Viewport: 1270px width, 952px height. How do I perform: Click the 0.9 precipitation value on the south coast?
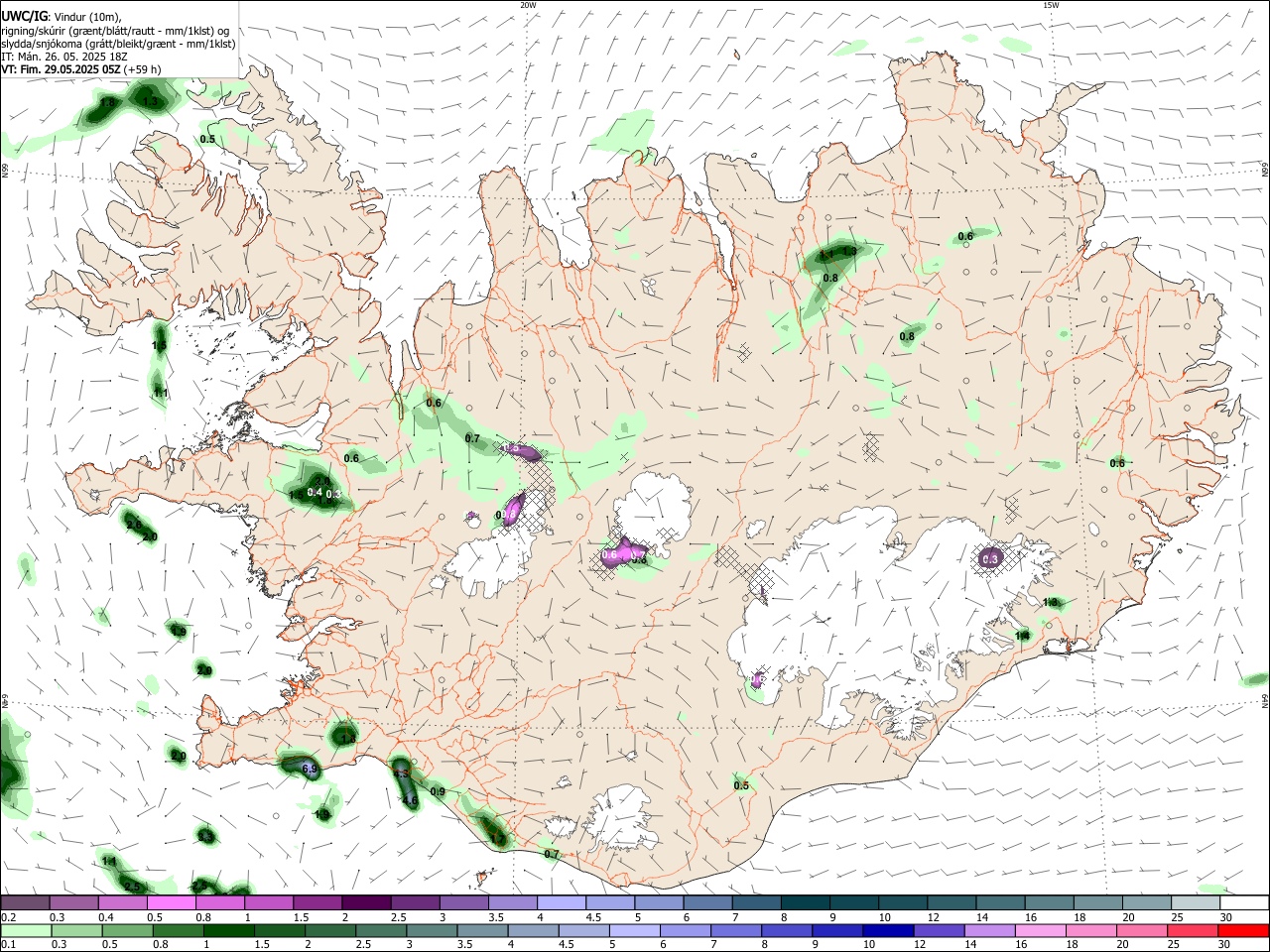pyautogui.click(x=438, y=791)
